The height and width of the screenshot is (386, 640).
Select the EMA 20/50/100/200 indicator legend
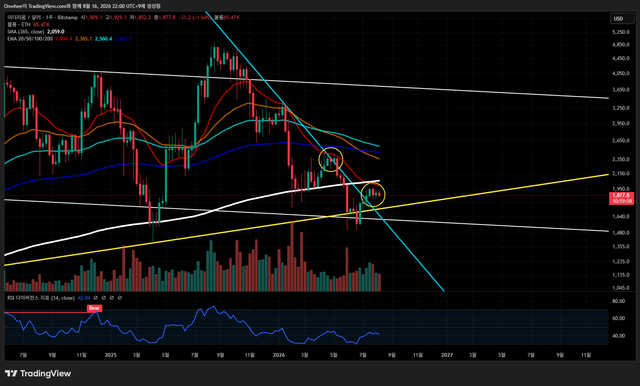(x=30, y=38)
